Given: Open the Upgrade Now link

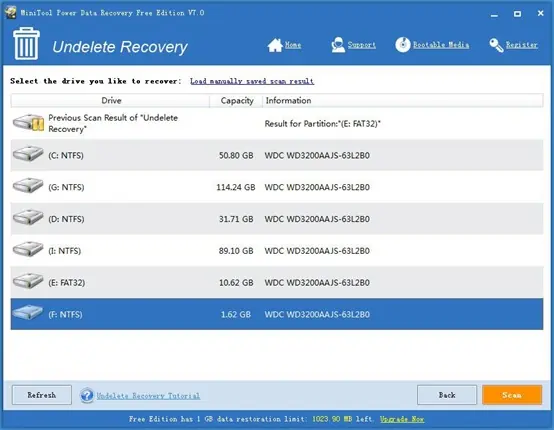Looking at the screenshot, I should pyautogui.click(x=402, y=419).
